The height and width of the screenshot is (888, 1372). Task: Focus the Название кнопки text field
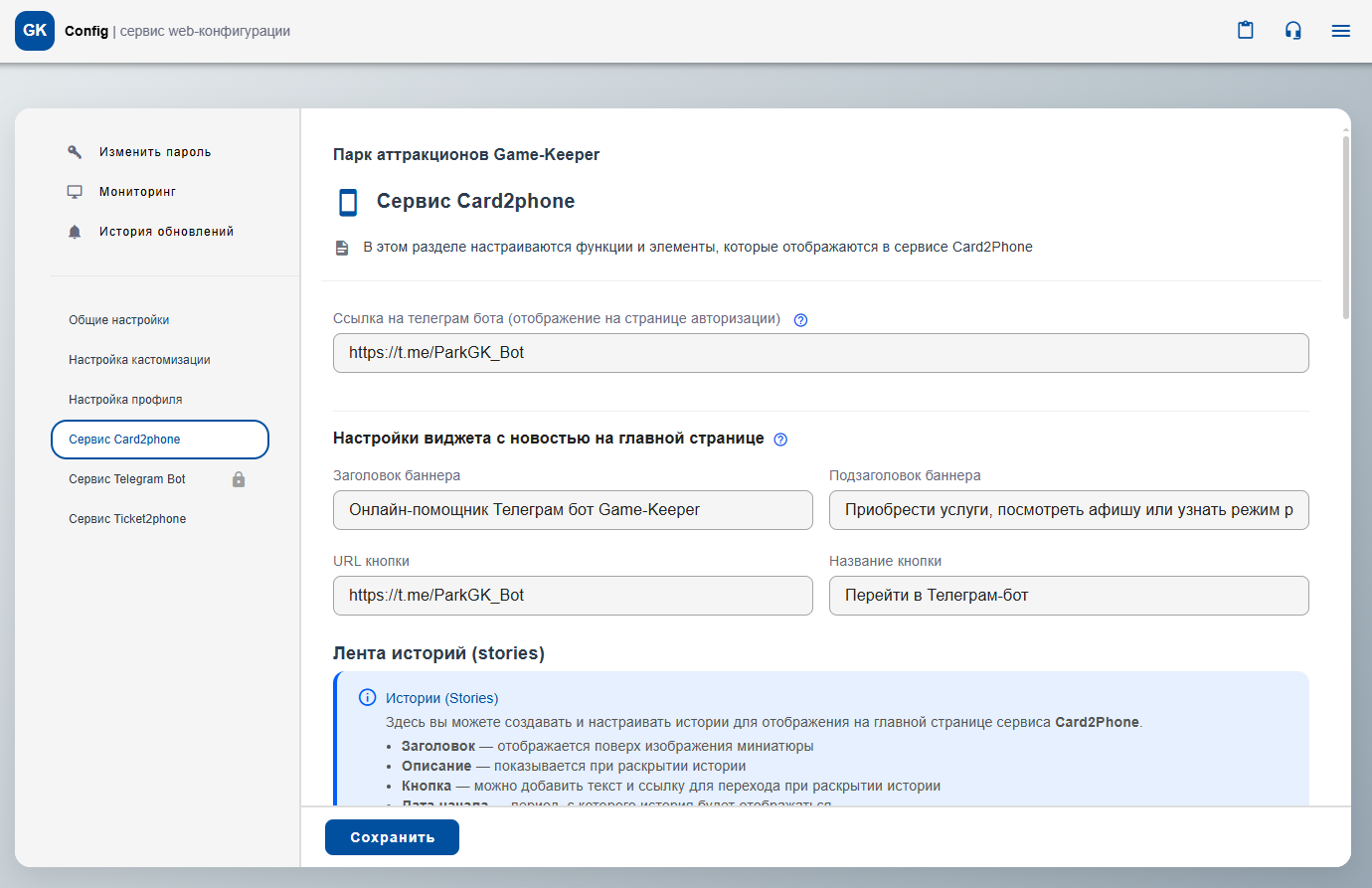(1068, 596)
